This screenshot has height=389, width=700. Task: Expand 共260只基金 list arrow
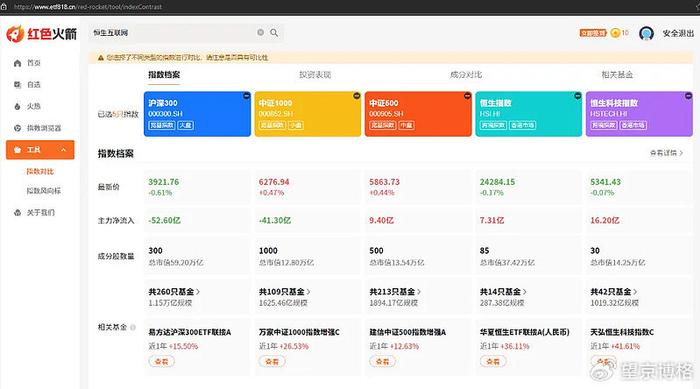198,292
